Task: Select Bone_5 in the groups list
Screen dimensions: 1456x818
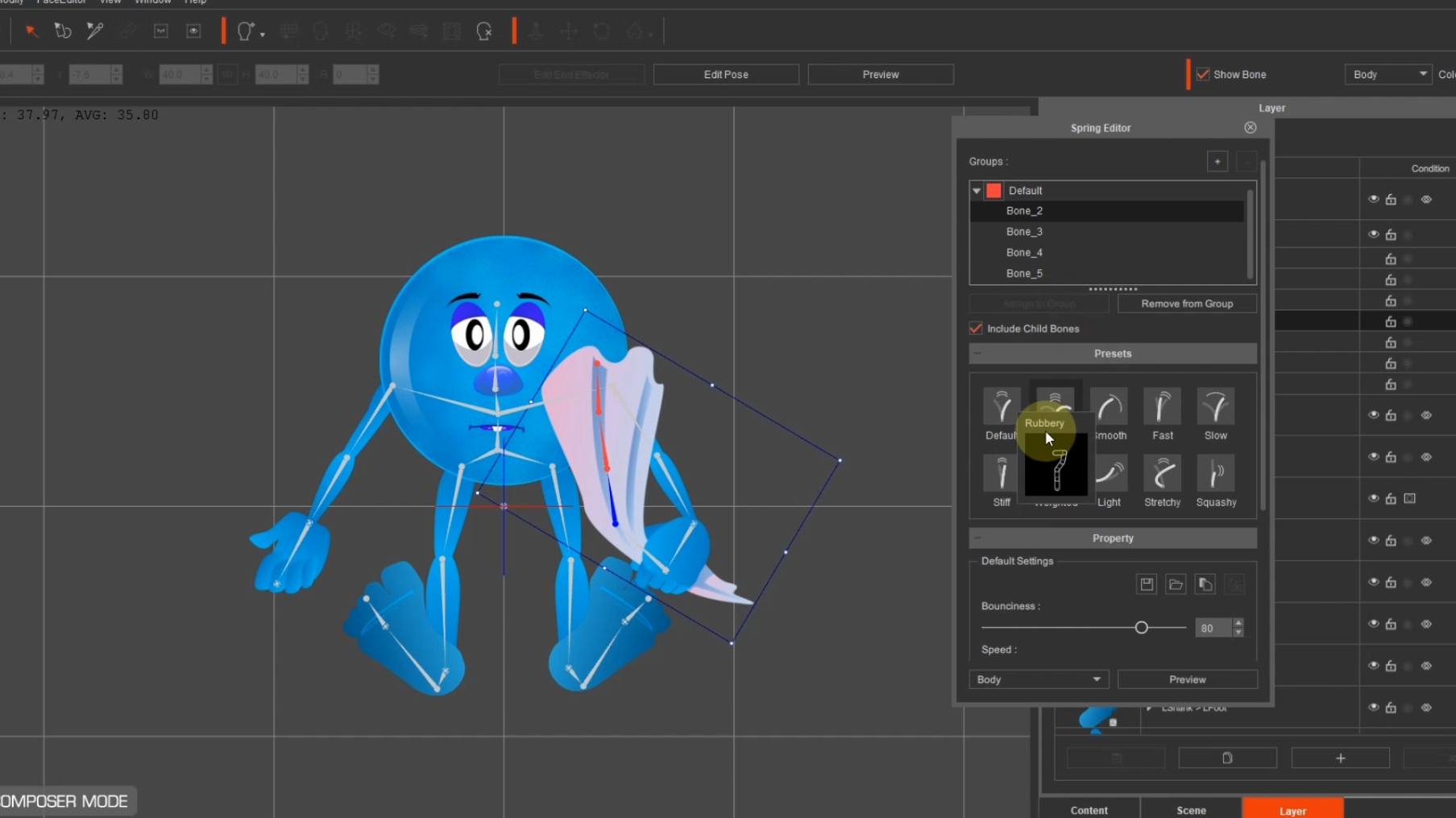Action: coord(1106,274)
